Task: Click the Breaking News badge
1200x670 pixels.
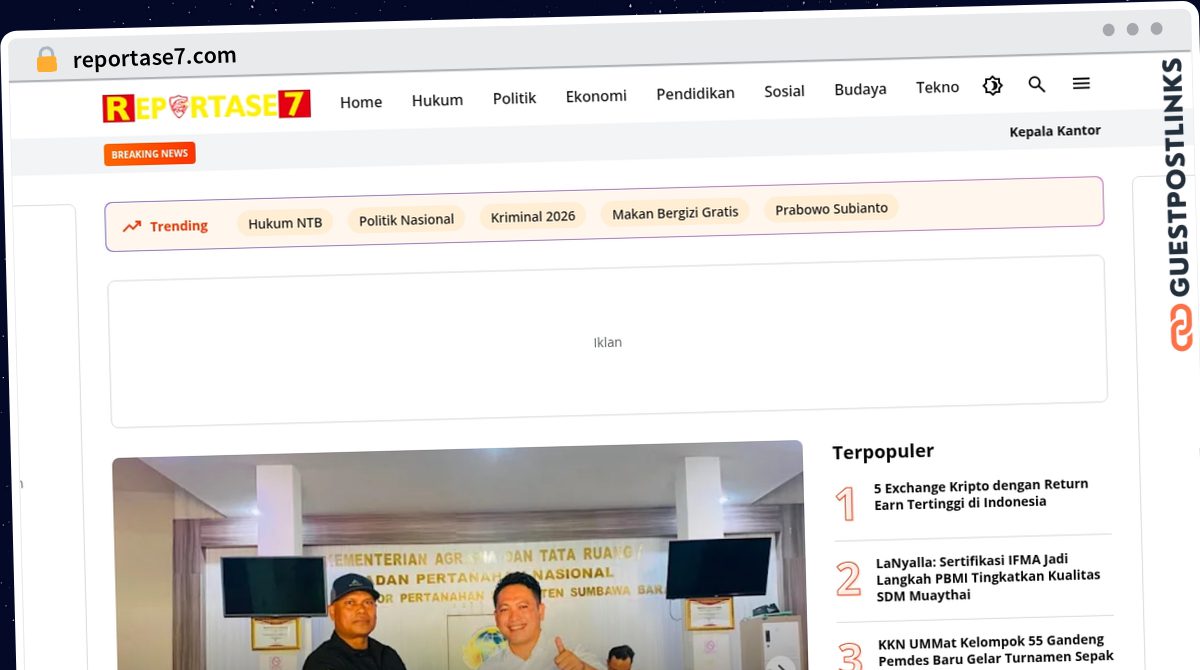Action: pos(149,154)
